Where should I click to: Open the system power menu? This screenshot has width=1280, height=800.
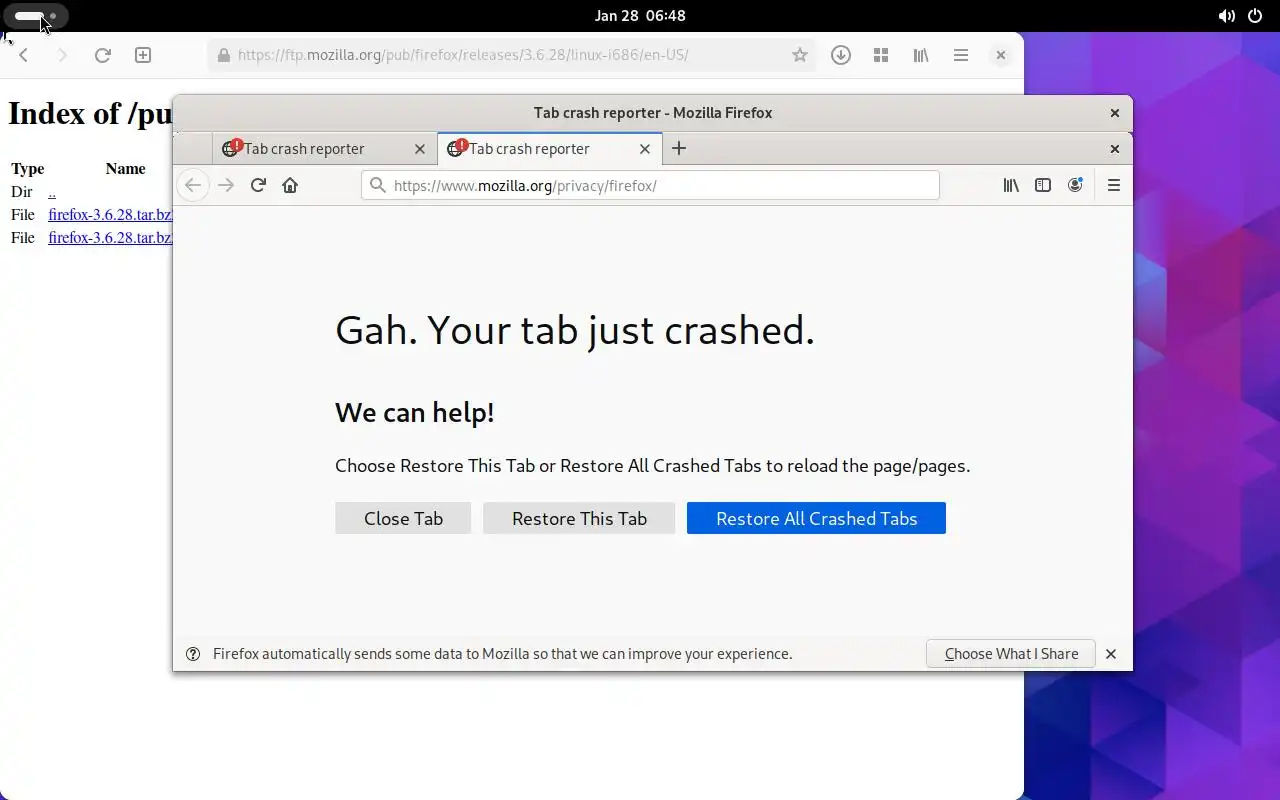1255,16
